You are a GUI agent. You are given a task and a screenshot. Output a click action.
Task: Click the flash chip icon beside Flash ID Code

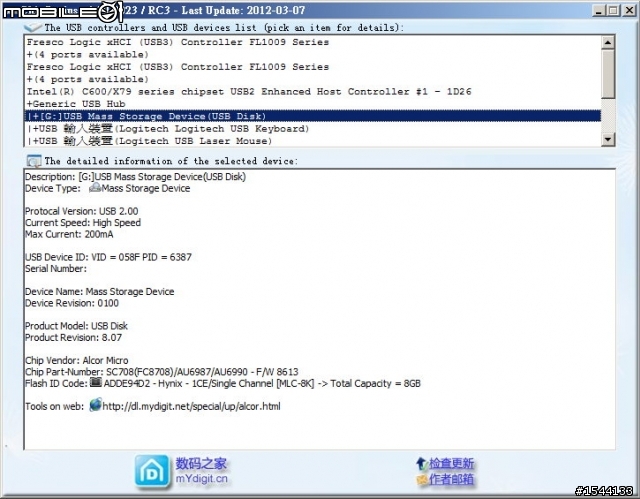pos(96,382)
